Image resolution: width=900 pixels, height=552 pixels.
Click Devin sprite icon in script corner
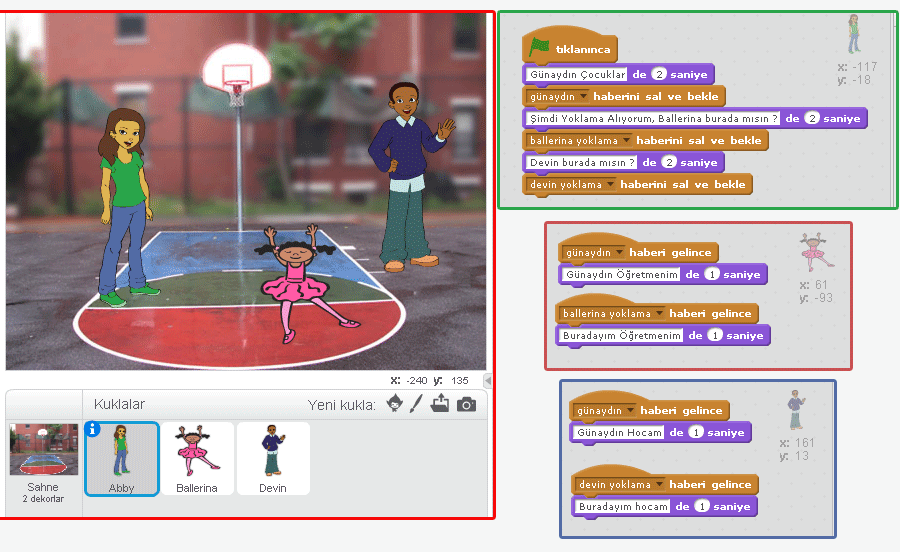[796, 410]
